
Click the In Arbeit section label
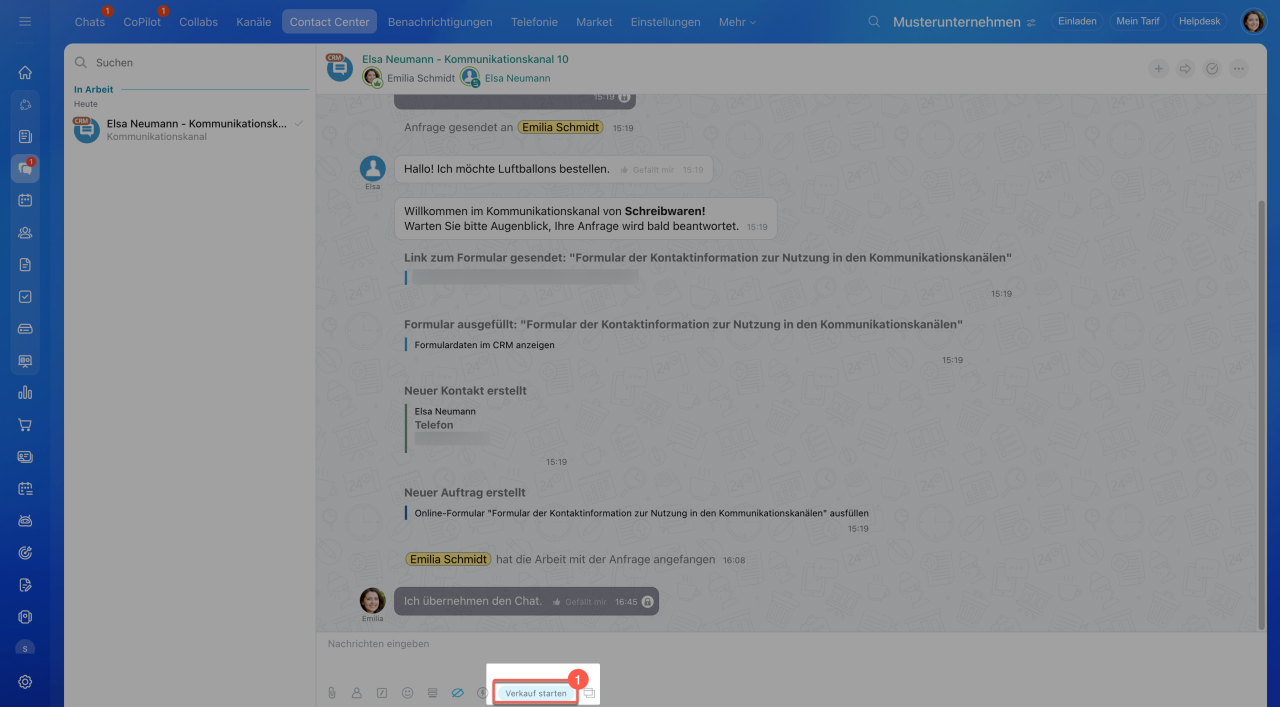94,89
